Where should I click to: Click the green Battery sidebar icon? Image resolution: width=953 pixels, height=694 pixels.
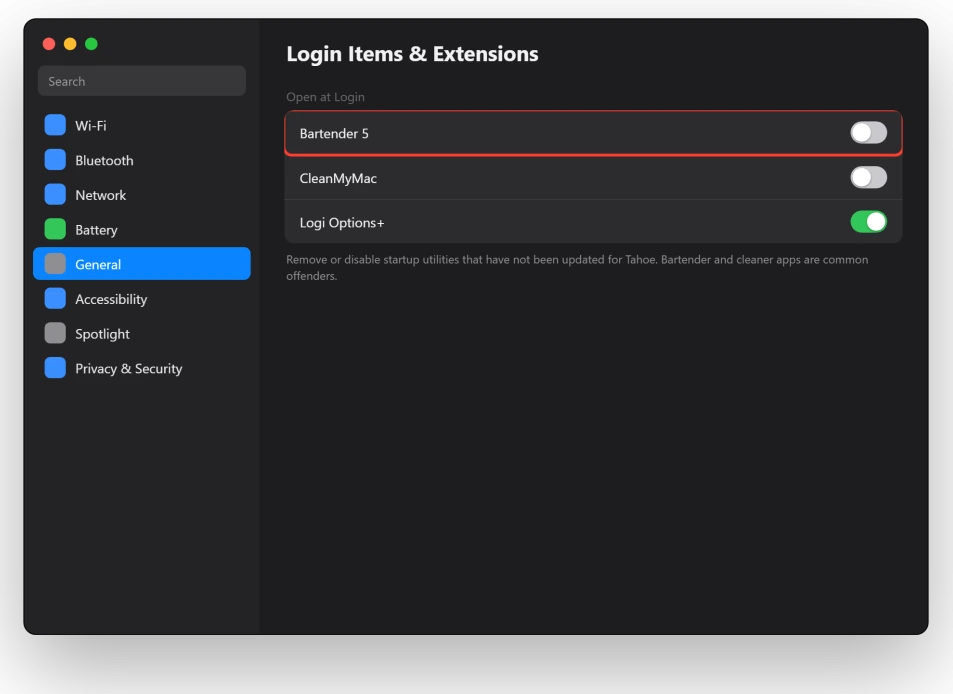55,229
